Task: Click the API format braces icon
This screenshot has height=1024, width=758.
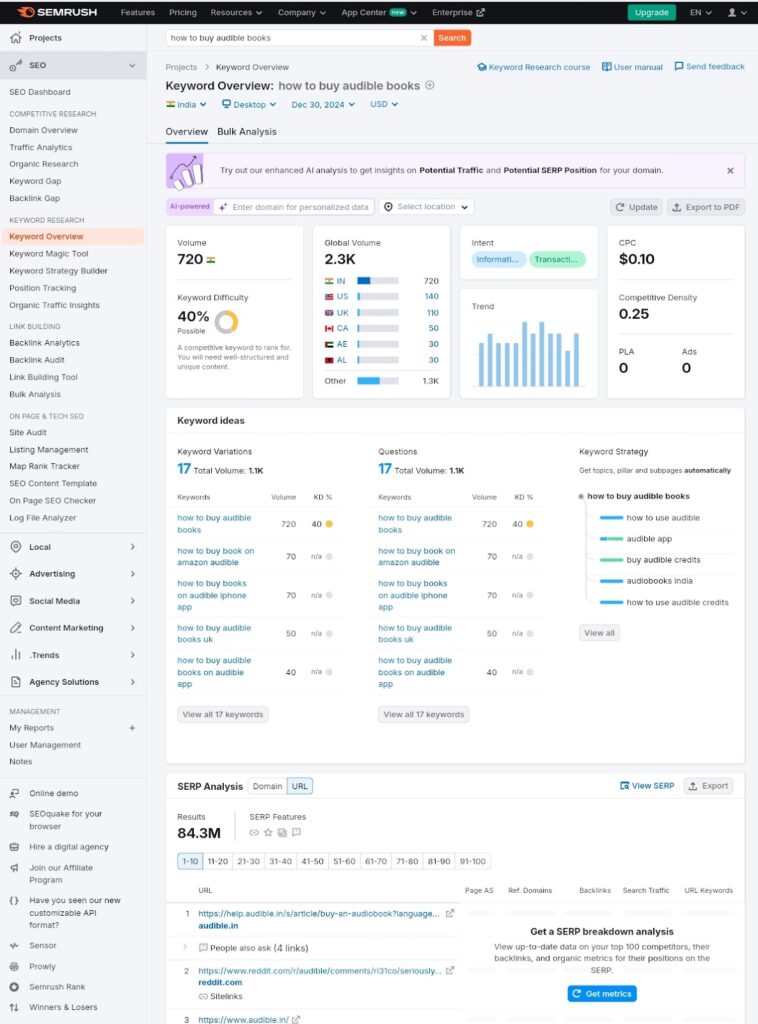Action: tap(14, 901)
